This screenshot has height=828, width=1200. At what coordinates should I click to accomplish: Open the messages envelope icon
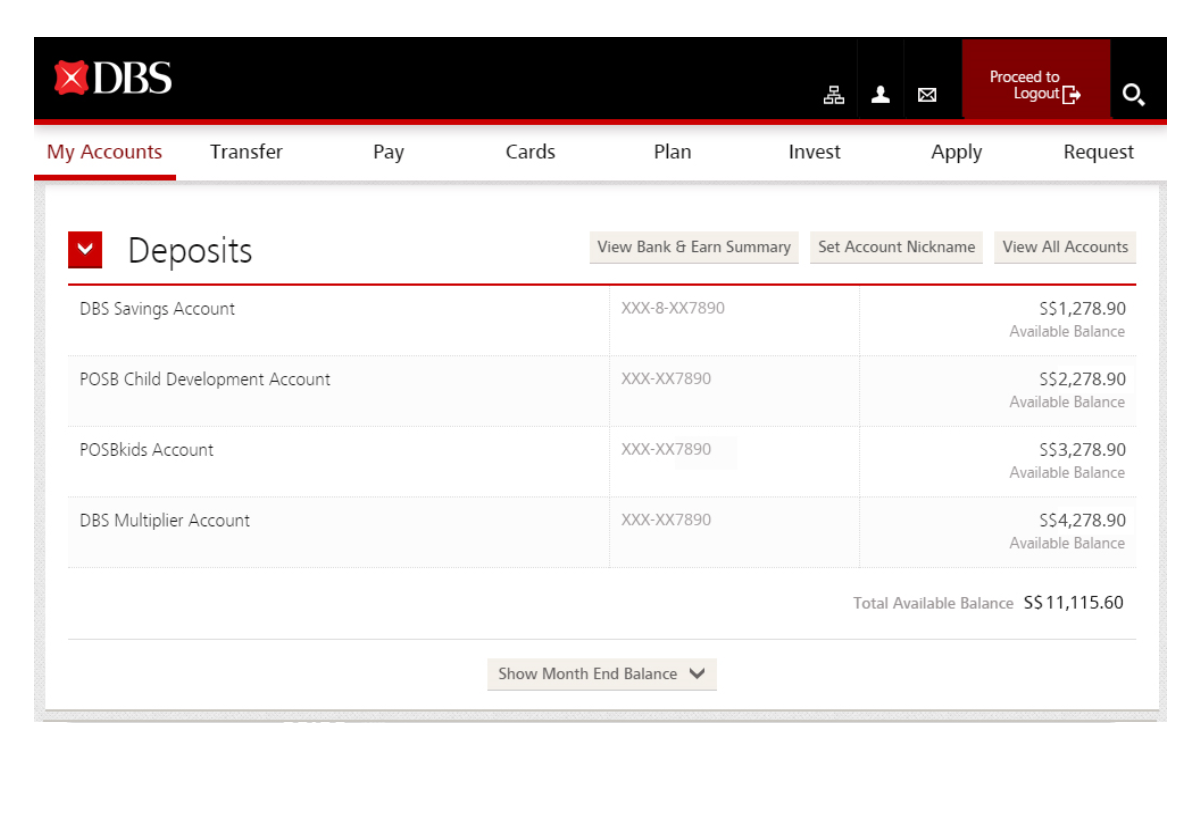pyautogui.click(x=927, y=95)
